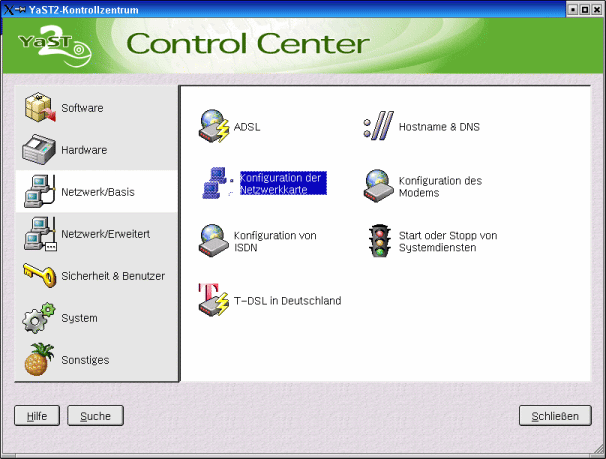Select the System category label

pos(79,318)
